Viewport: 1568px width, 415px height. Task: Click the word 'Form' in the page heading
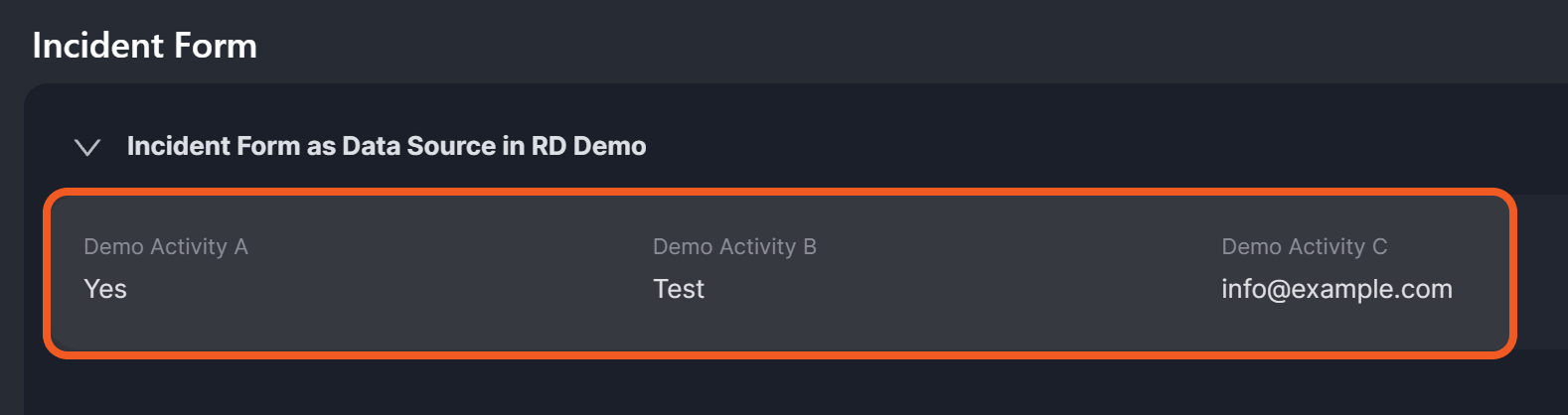click(x=216, y=46)
